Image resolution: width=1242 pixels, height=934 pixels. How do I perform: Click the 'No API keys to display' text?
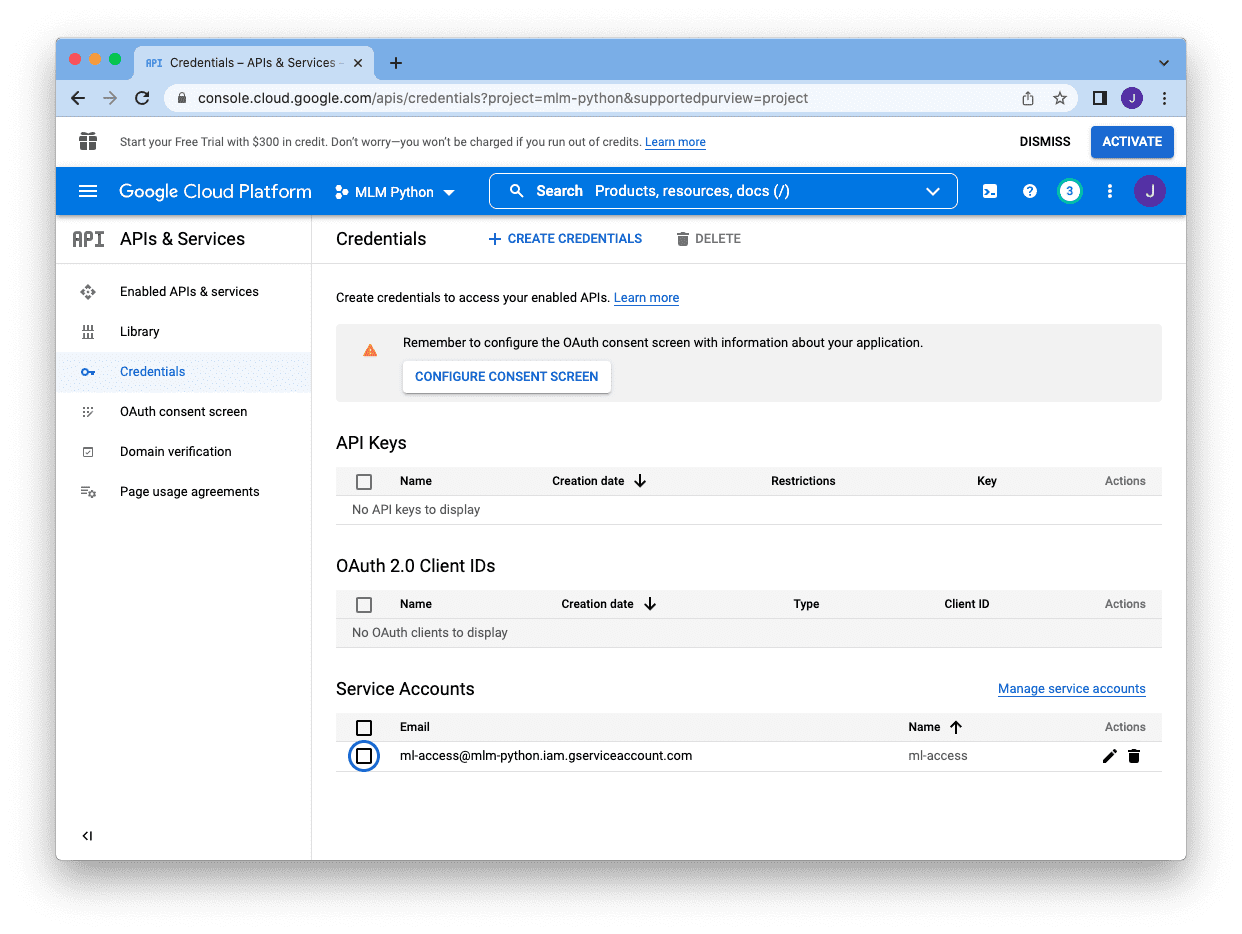click(416, 510)
